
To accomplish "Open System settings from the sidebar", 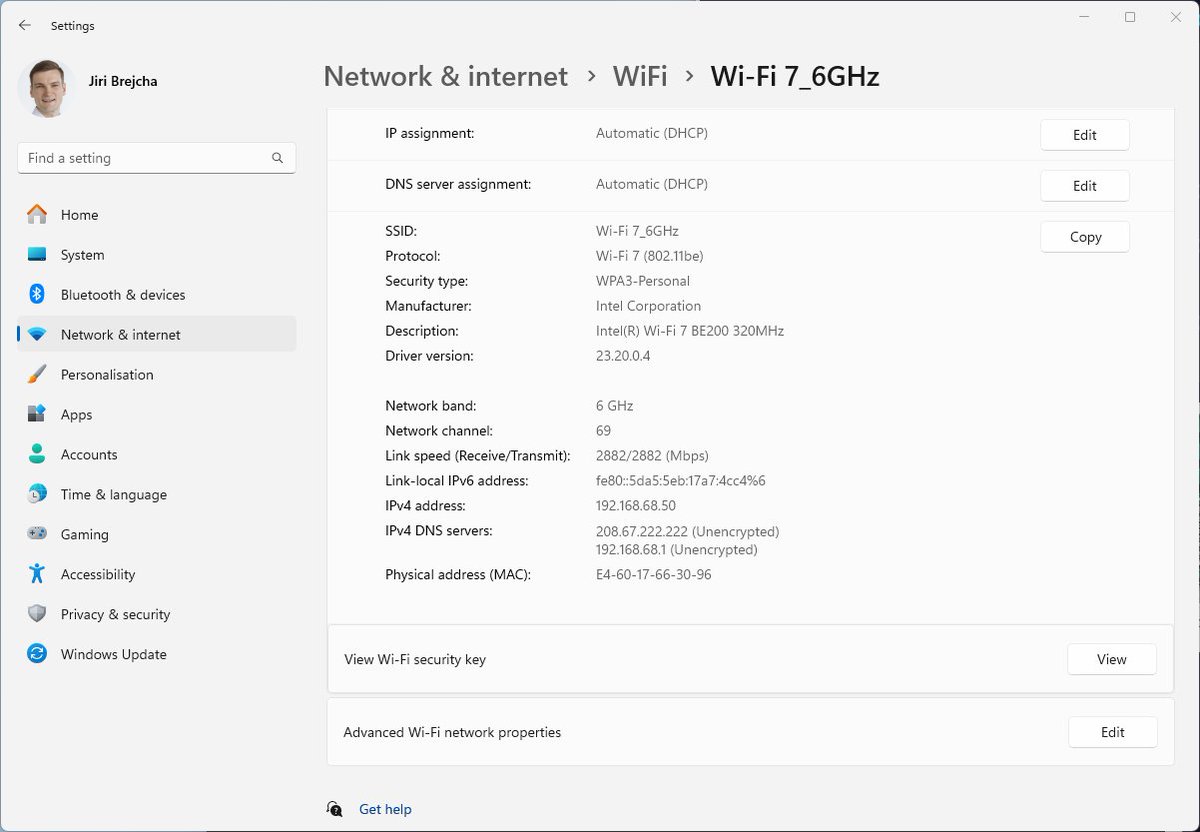I will click(83, 255).
